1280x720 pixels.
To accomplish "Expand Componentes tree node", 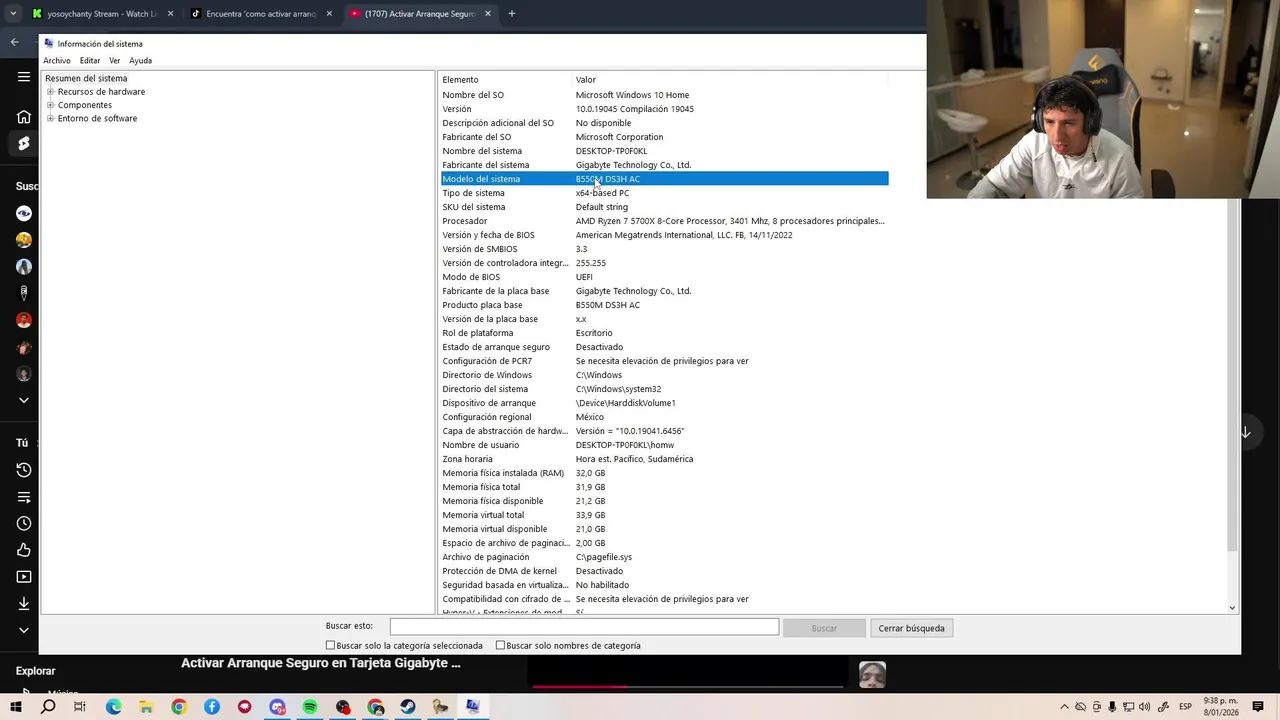I will (x=50, y=105).
